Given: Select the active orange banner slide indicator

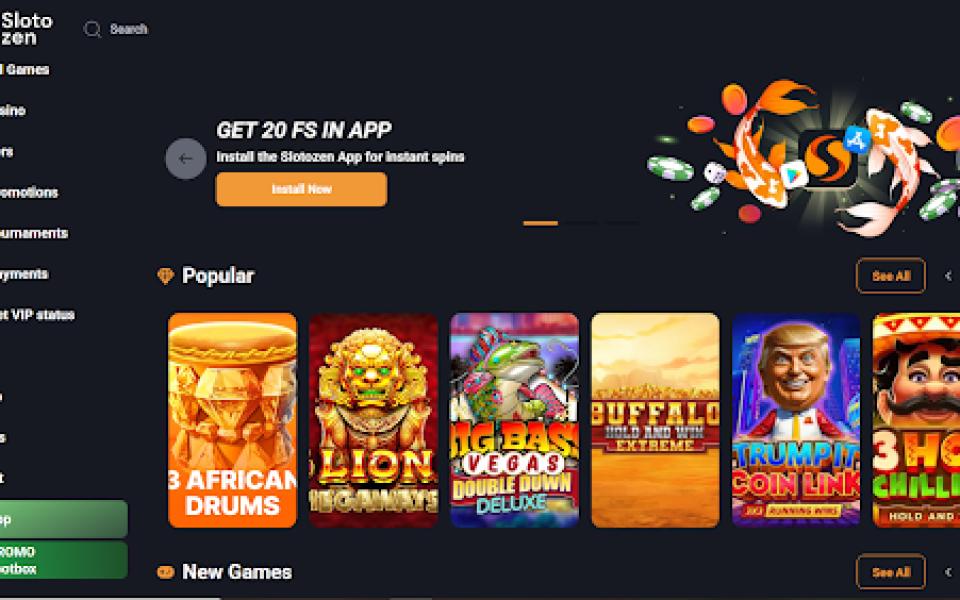Looking at the screenshot, I should [x=541, y=223].
